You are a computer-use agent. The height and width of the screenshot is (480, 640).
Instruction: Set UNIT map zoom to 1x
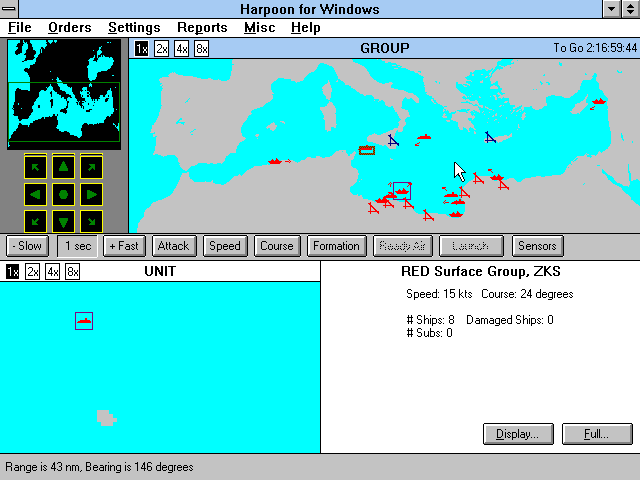click(13, 271)
